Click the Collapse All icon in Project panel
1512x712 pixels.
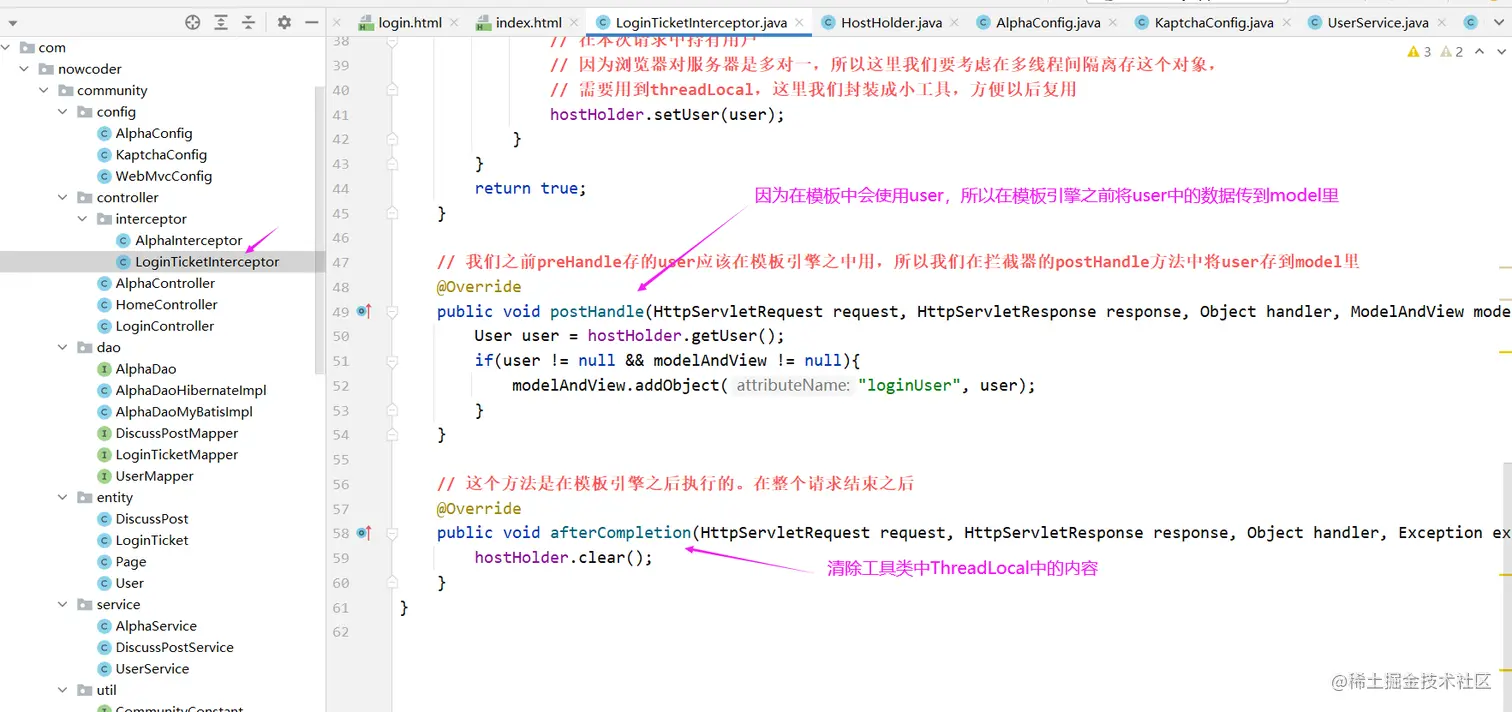(248, 22)
